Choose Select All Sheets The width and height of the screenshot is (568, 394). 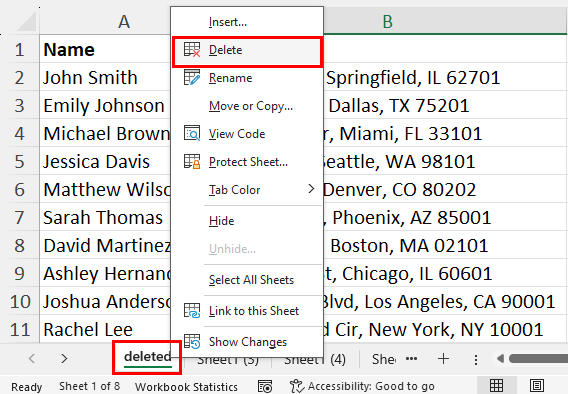247,280
